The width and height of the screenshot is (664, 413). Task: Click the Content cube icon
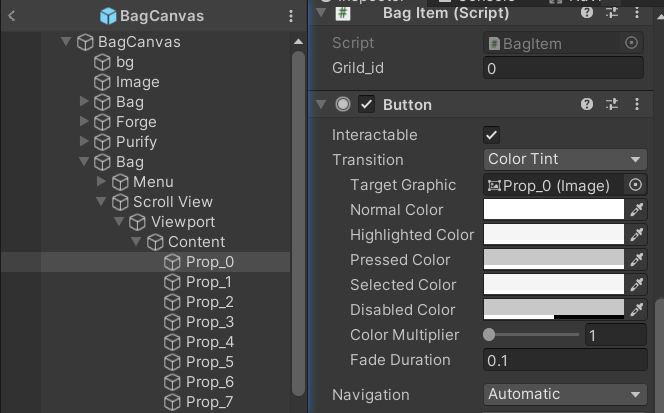[x=155, y=242]
